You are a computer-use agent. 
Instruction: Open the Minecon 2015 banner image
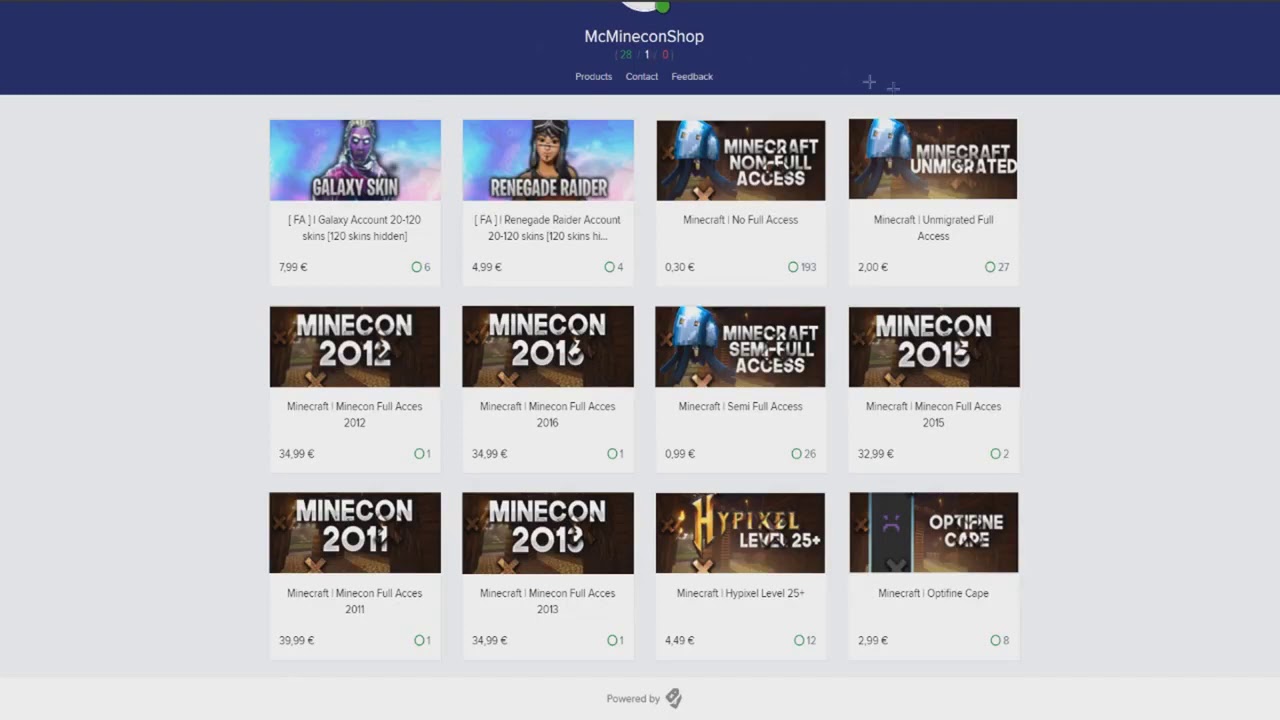(934, 347)
